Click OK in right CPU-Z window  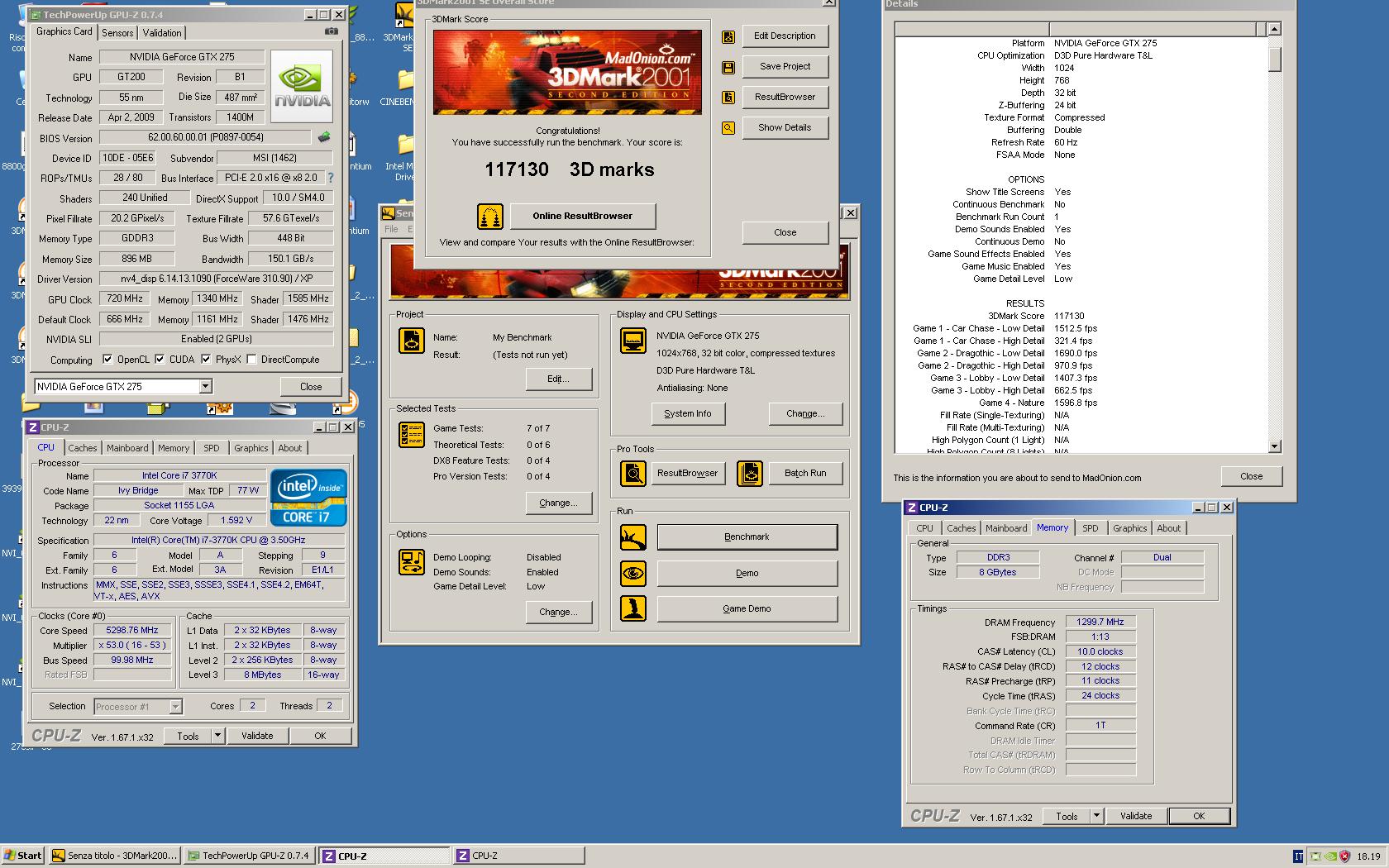1198,816
